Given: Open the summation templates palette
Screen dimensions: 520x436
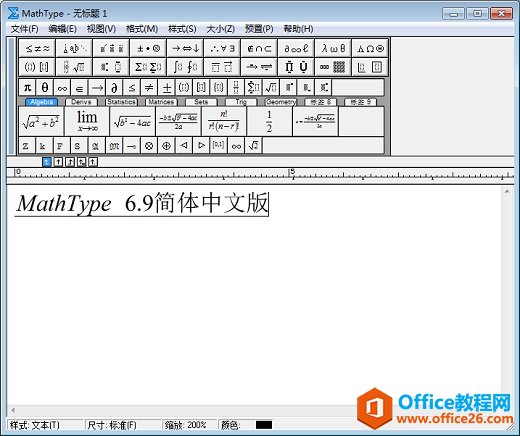Looking at the screenshot, I should point(148,67).
